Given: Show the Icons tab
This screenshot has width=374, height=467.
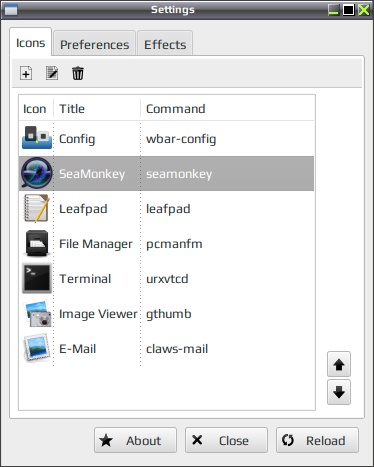Looking at the screenshot, I should click(30, 42).
